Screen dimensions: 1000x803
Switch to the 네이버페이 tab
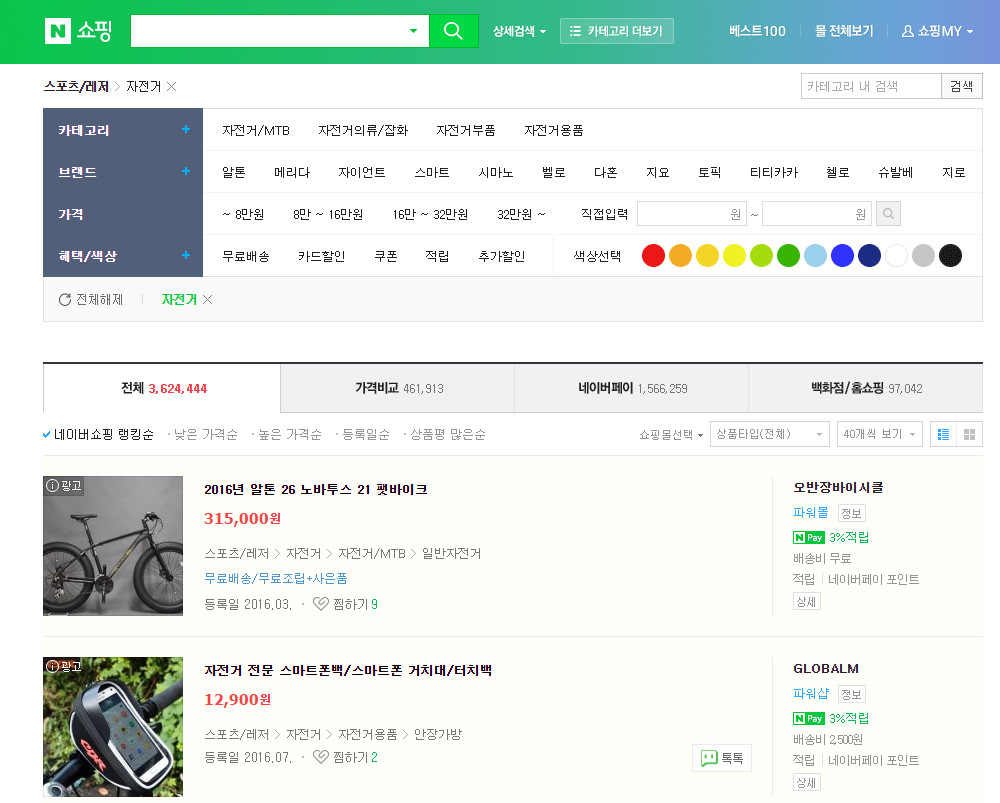pyautogui.click(x=631, y=388)
